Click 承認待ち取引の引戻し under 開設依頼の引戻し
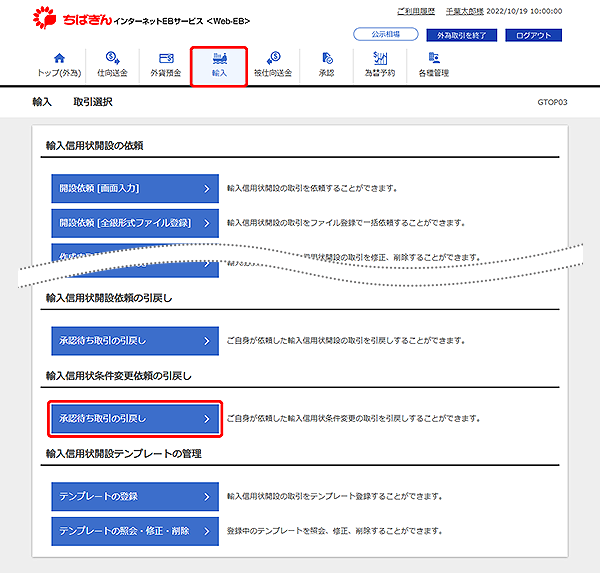Image resolution: width=600 pixels, height=573 pixels. tap(135, 341)
